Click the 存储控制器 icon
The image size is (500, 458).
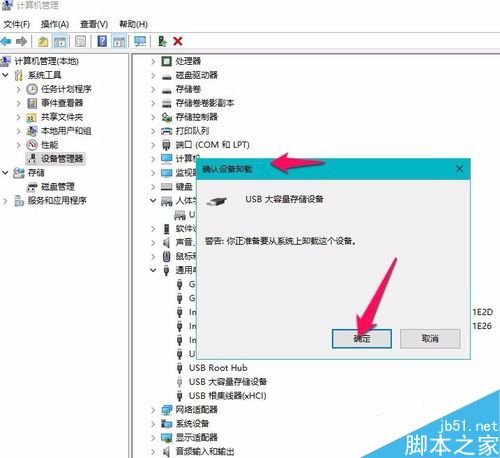166,117
